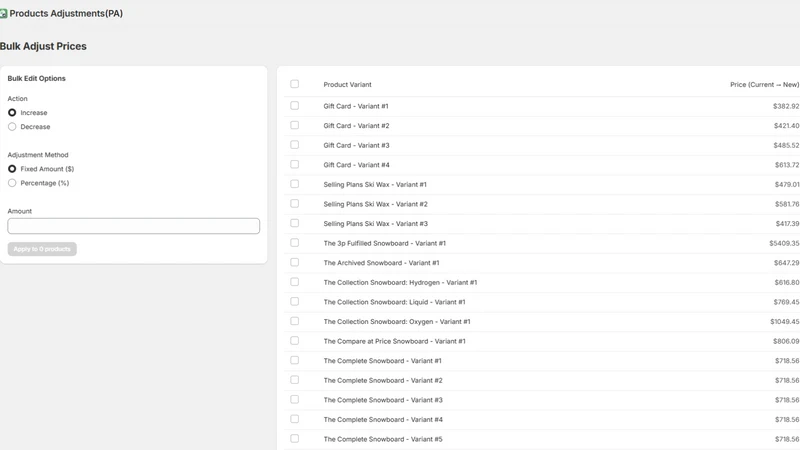Click Gift Card - Variant #4 name
Viewport: 800px width, 450px height.
click(356, 165)
